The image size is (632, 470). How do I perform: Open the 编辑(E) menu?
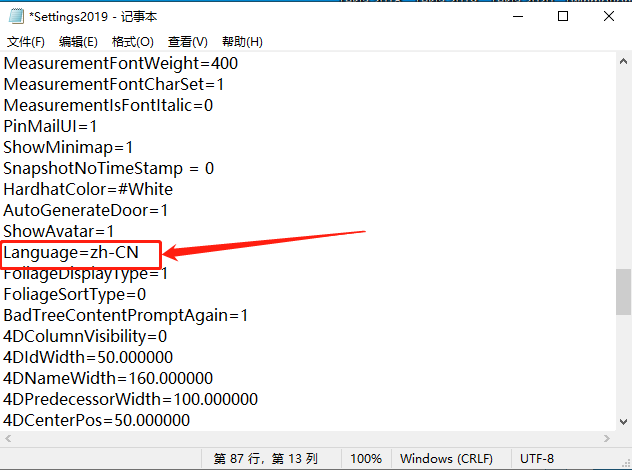tap(78, 42)
